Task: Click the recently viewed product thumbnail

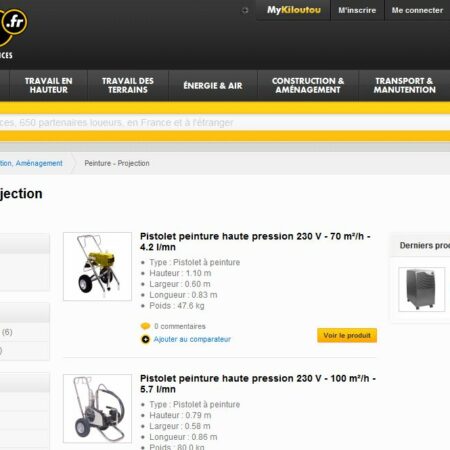Action: pos(422,289)
